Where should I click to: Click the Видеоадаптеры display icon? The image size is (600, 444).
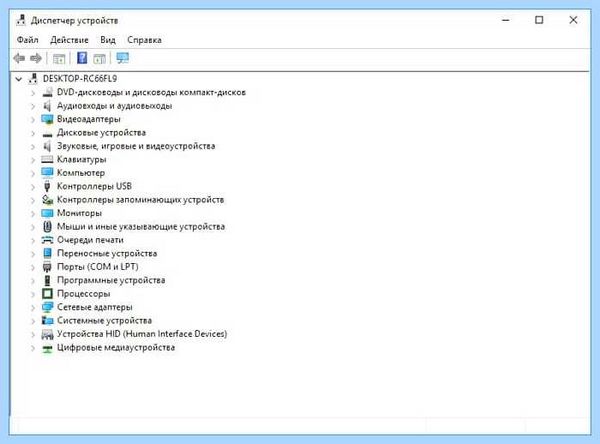47,119
